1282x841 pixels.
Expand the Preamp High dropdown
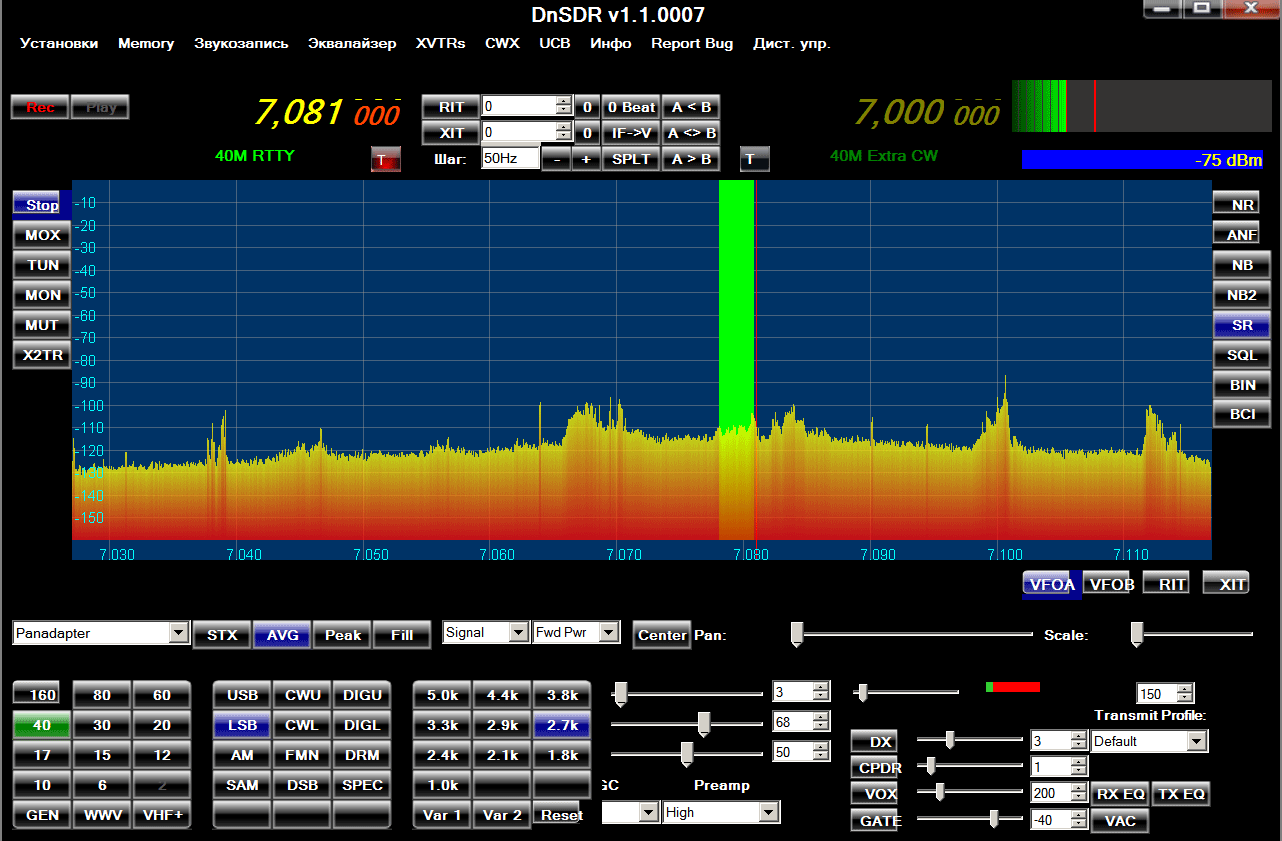click(x=768, y=813)
